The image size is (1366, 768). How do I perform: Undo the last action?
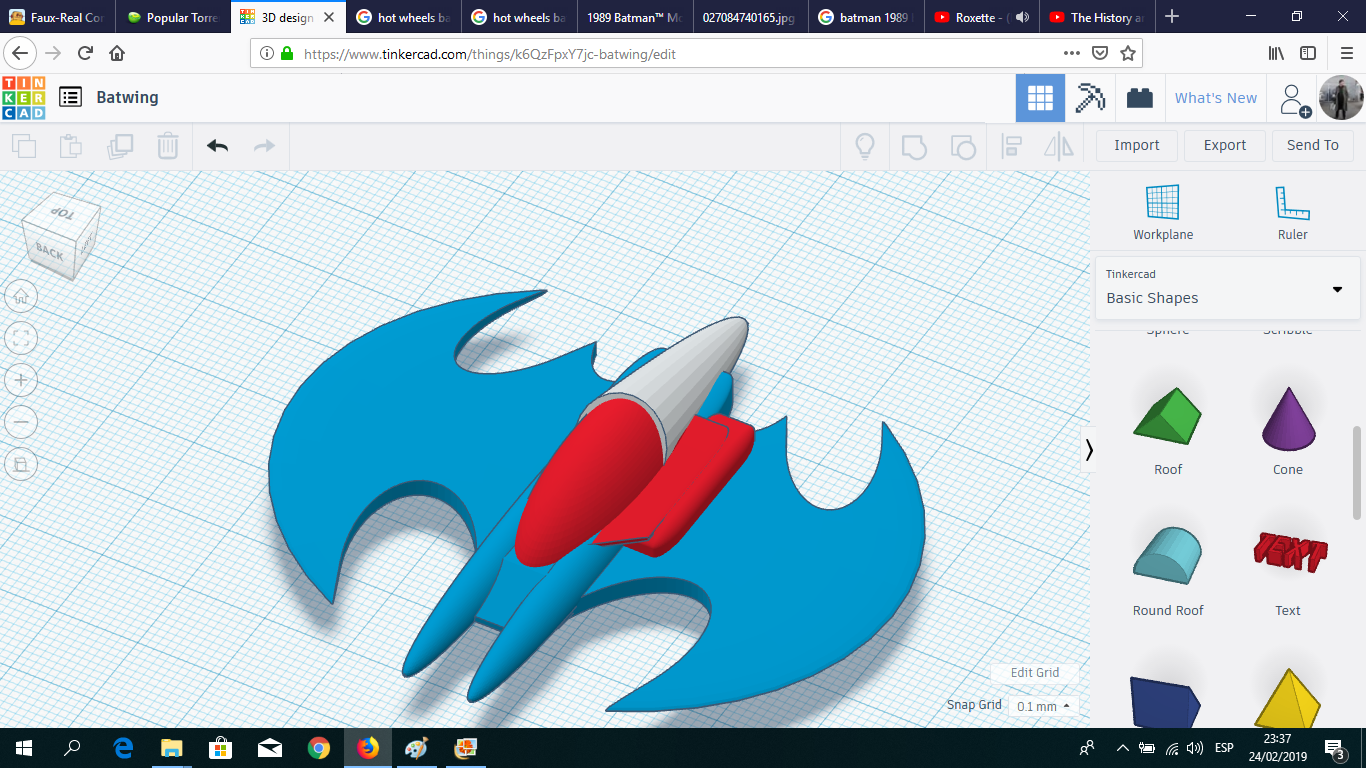click(x=217, y=146)
